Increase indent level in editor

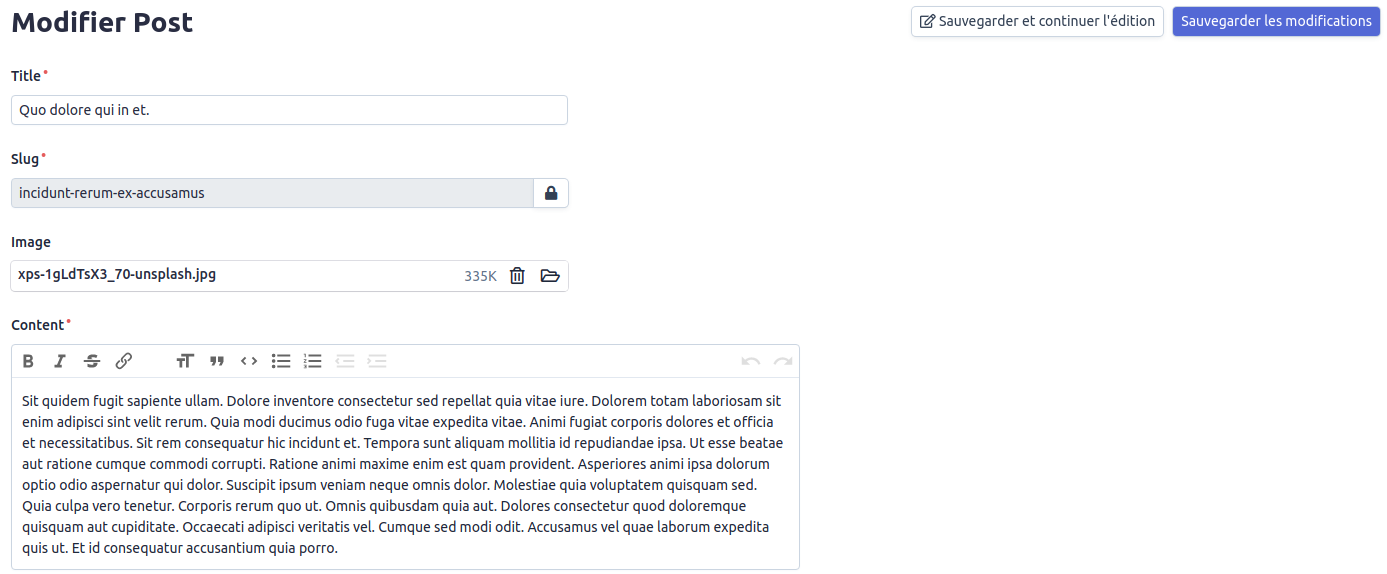[x=377, y=361]
